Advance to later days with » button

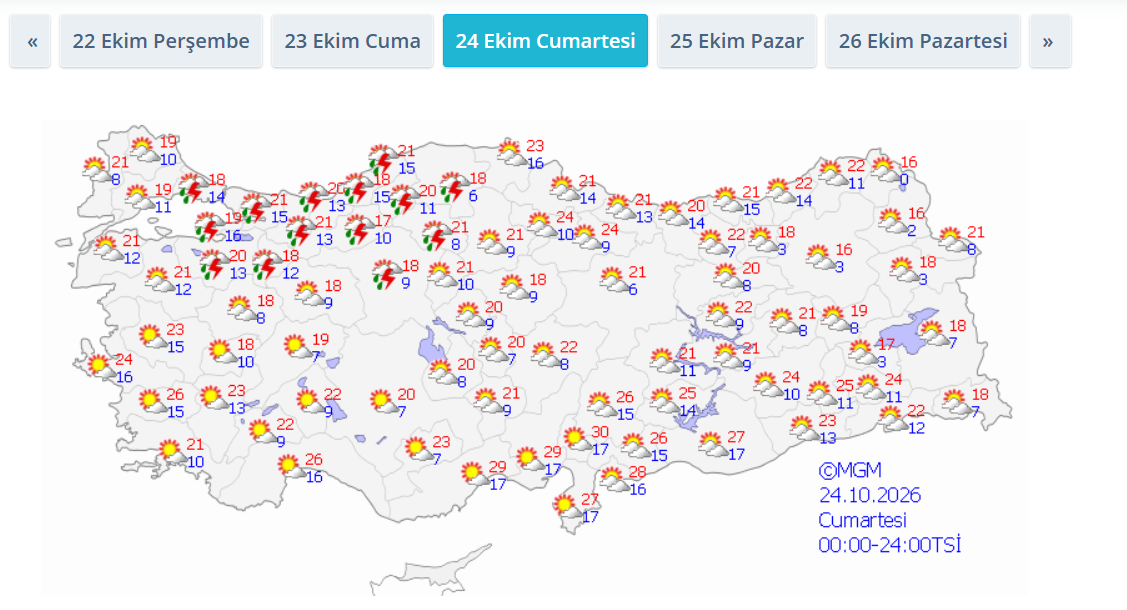[x=1050, y=41]
